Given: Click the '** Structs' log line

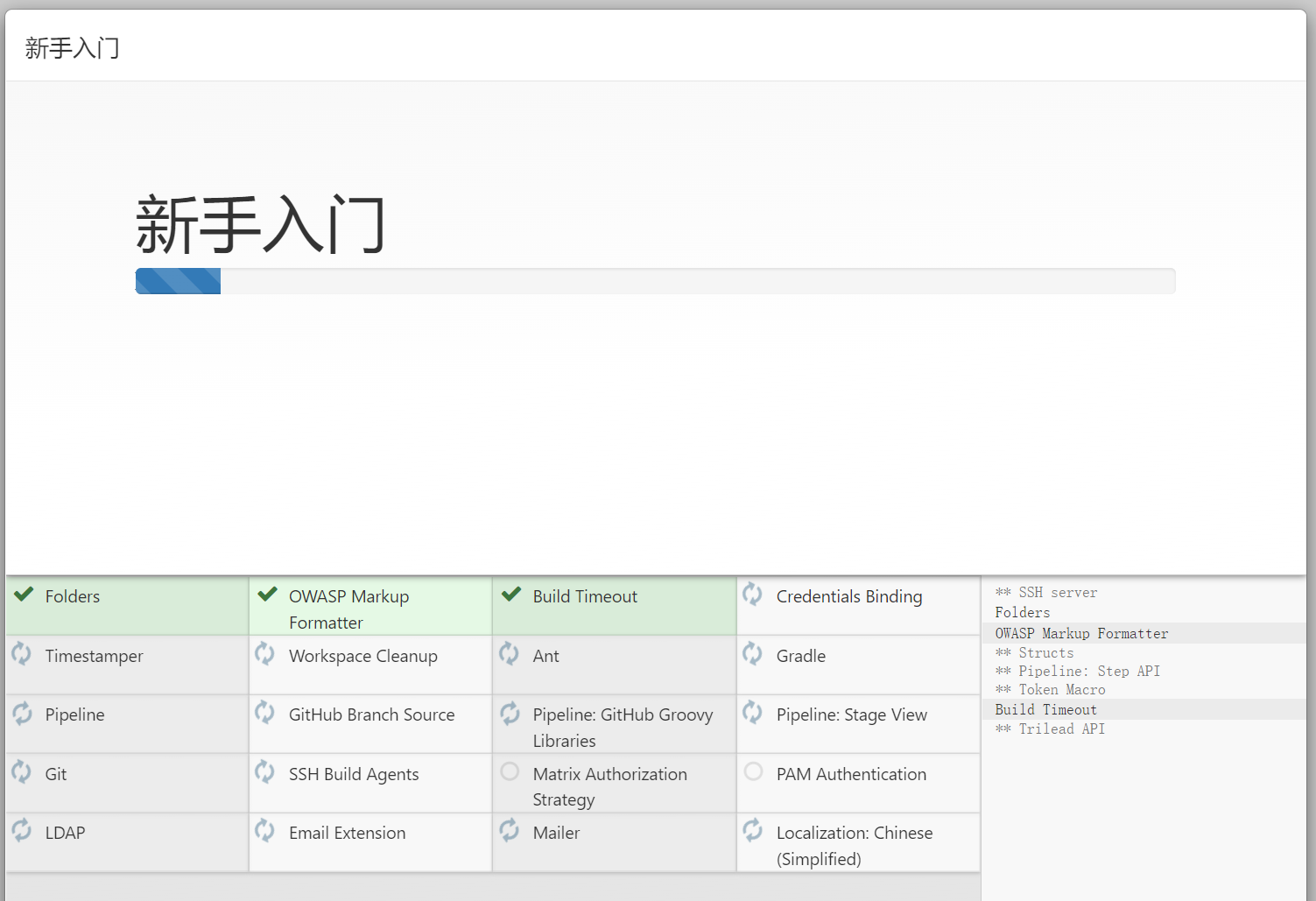Looking at the screenshot, I should tap(1034, 652).
